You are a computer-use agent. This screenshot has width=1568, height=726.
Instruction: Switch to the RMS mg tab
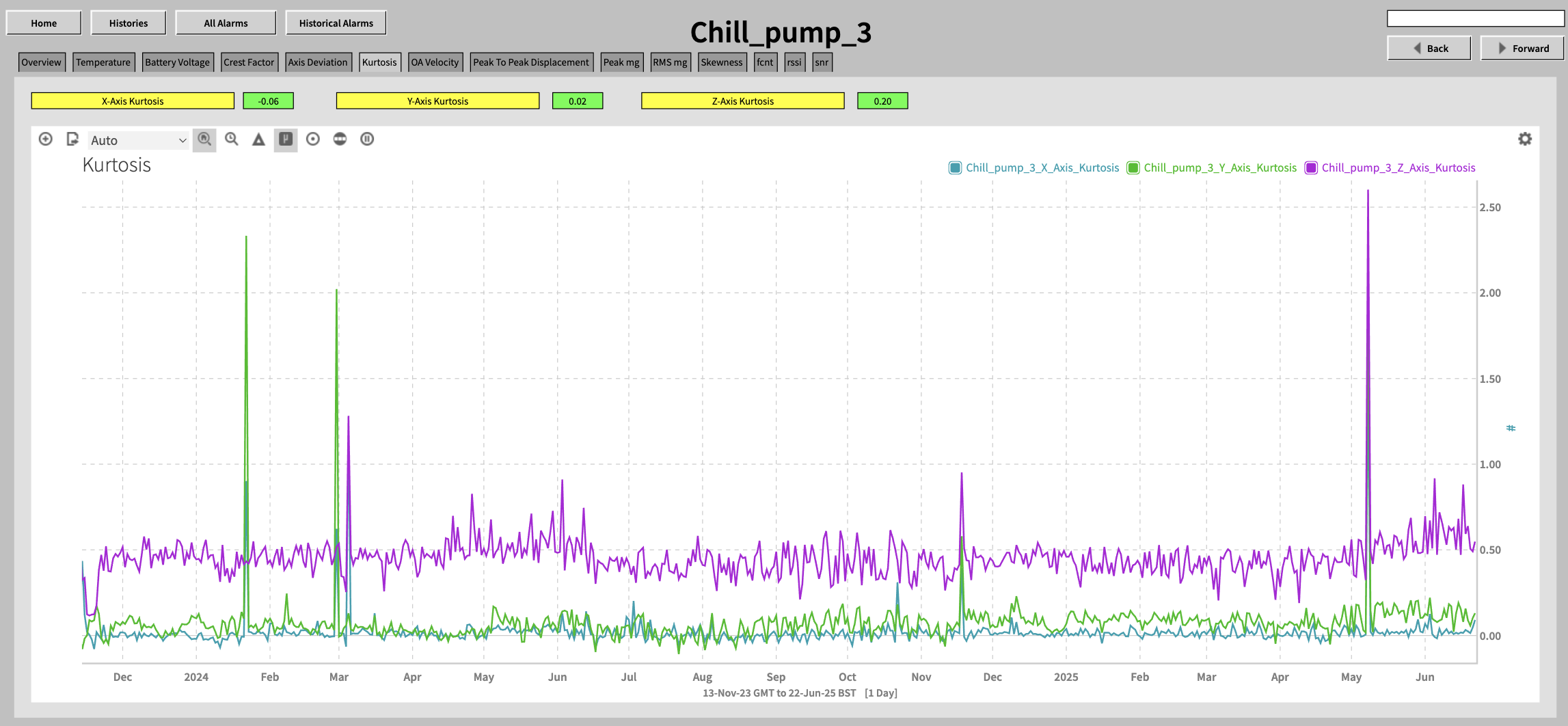click(670, 62)
